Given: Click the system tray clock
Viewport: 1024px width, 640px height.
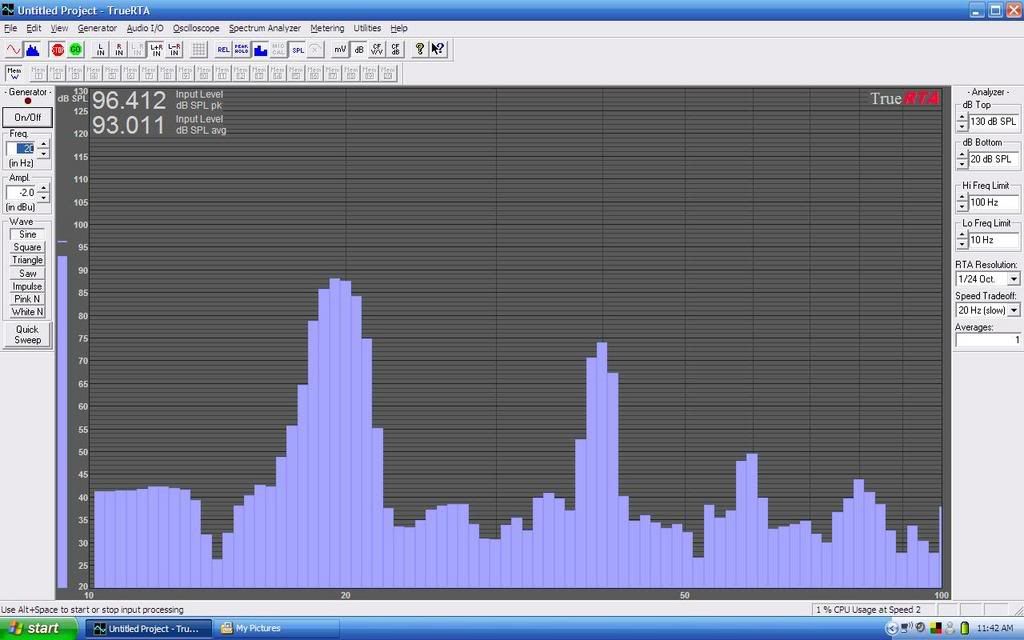Looking at the screenshot, I should click(x=995, y=628).
